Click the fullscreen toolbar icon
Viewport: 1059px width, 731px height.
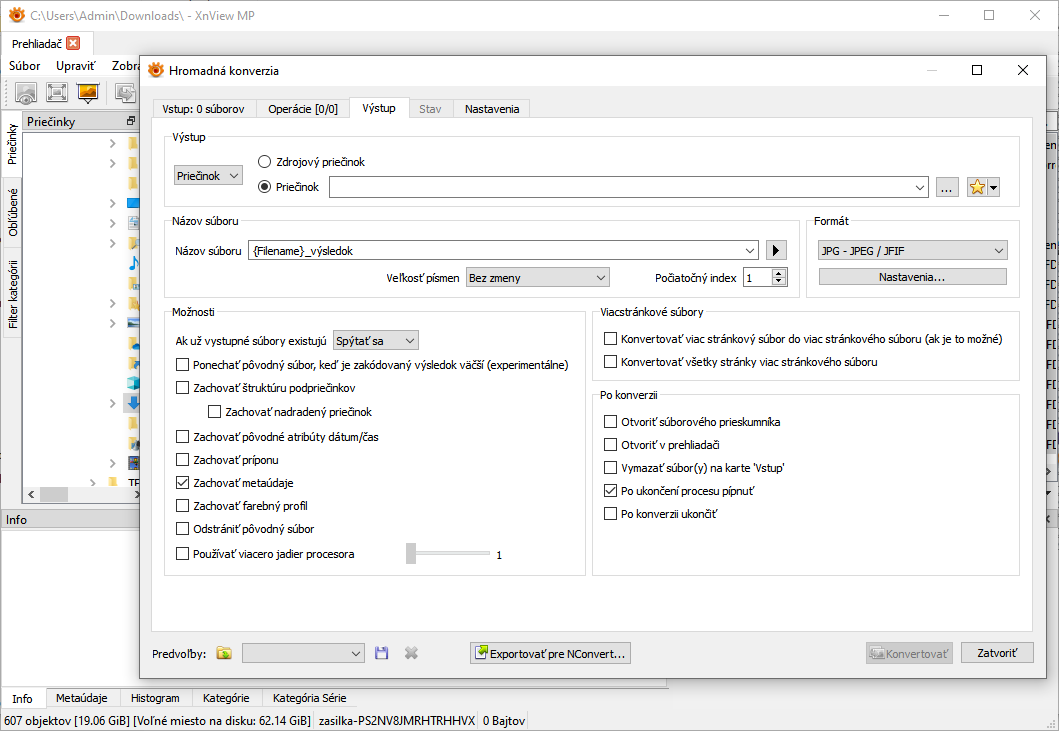(x=57, y=93)
